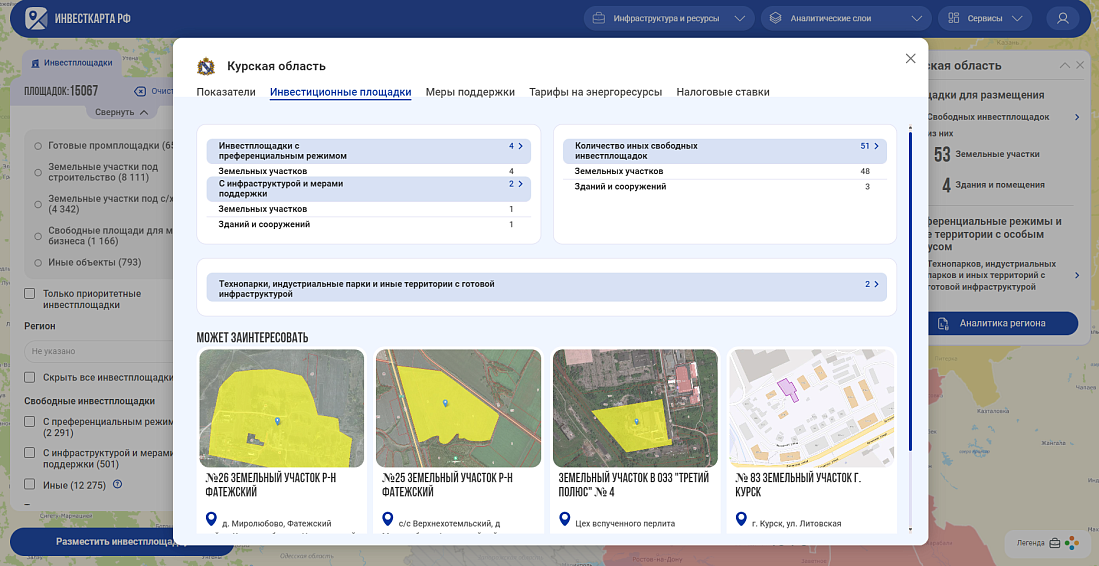This screenshot has height=566, width=1099.
Task: Open Аналитические слои dropdown
Action: [846, 18]
